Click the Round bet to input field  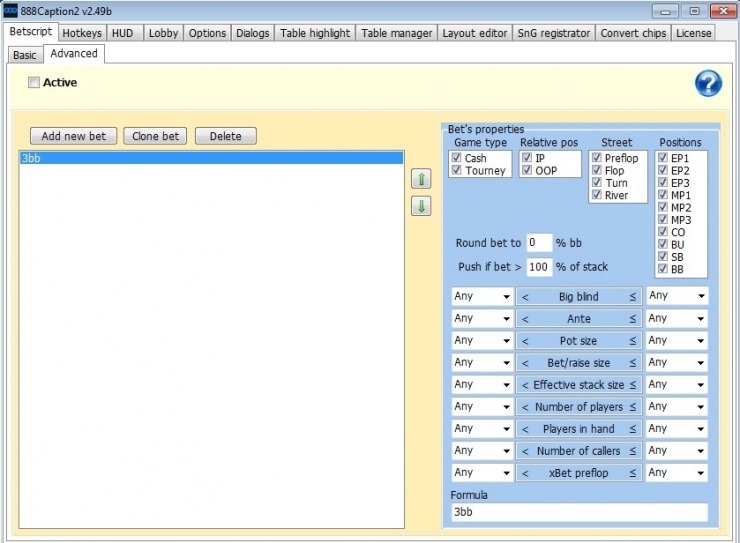coord(539,242)
